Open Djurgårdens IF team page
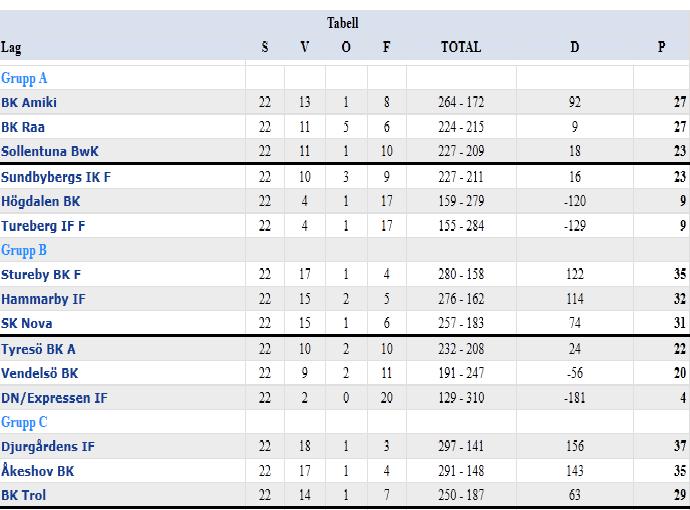 point(48,447)
